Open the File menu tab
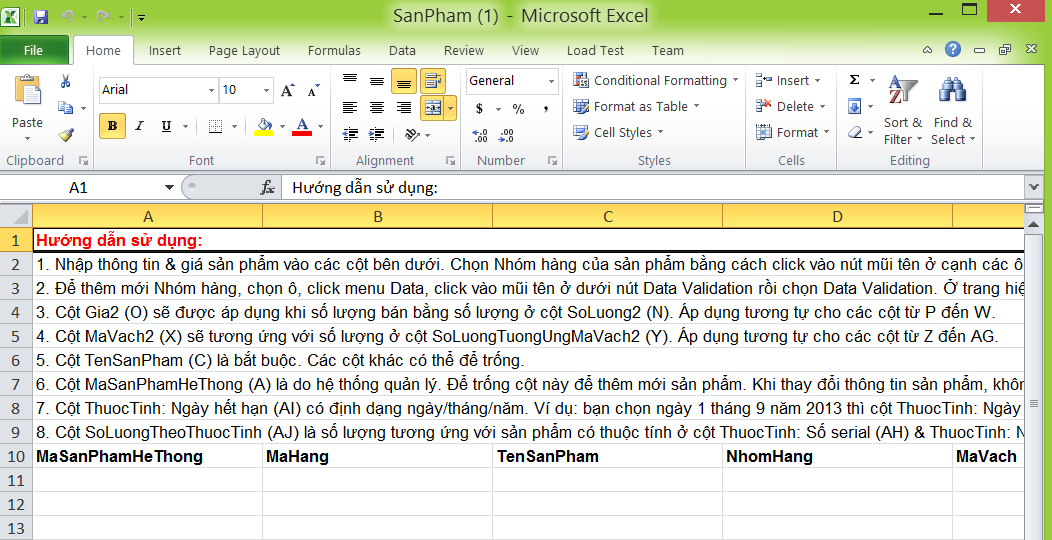 [x=33, y=51]
